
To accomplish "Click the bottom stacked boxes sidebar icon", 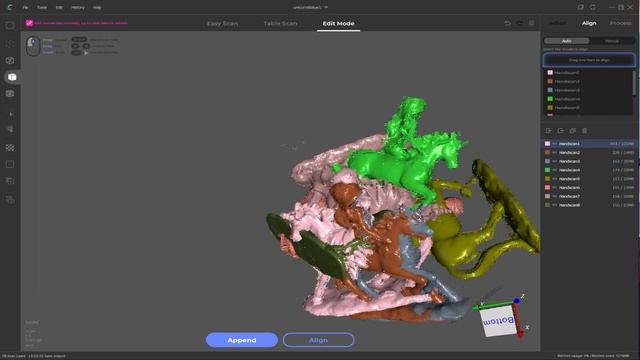I will tap(10, 200).
